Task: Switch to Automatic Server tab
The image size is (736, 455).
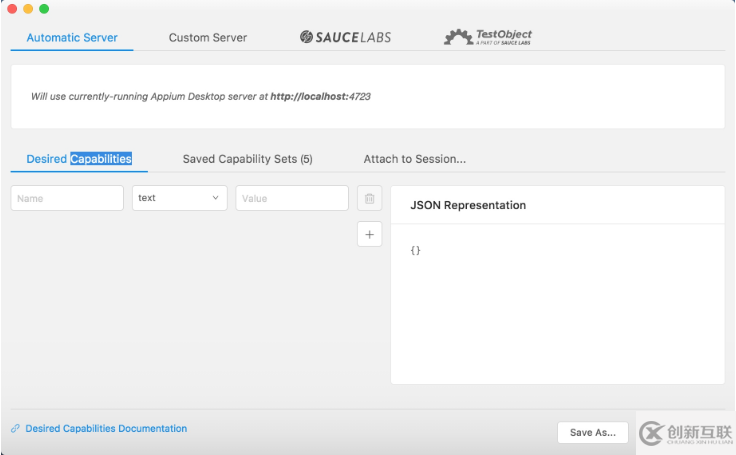Action: [x=72, y=38]
